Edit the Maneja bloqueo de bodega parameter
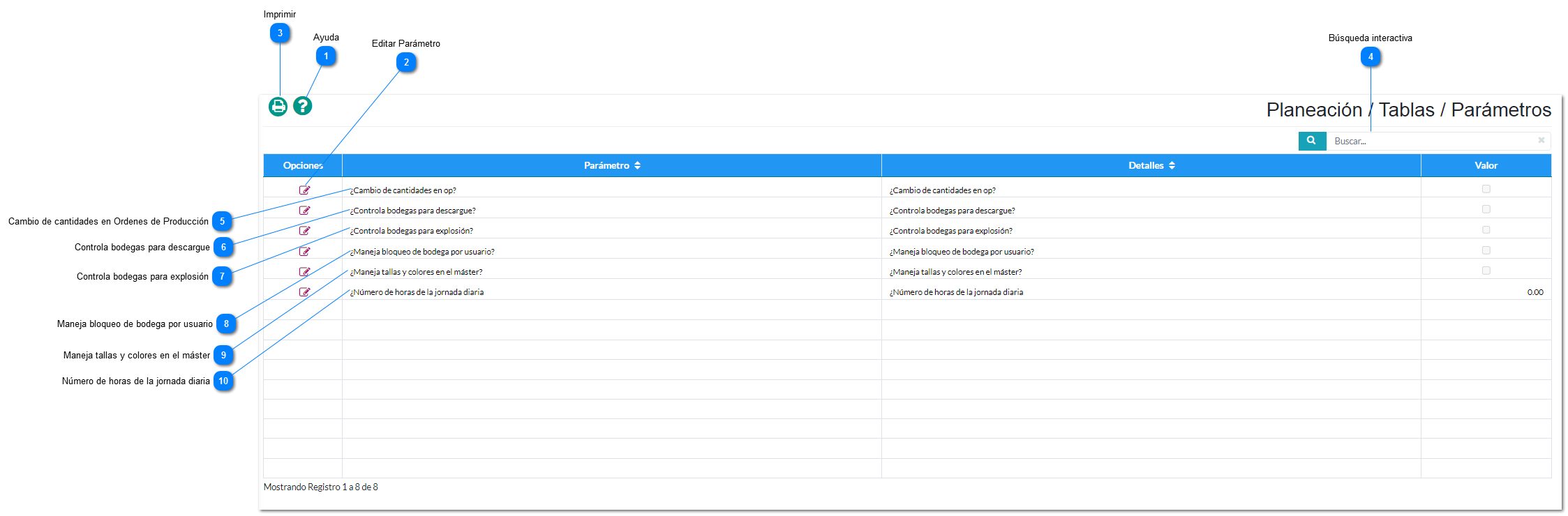Image resolution: width=1568 pixels, height=516 pixels. coord(304,251)
